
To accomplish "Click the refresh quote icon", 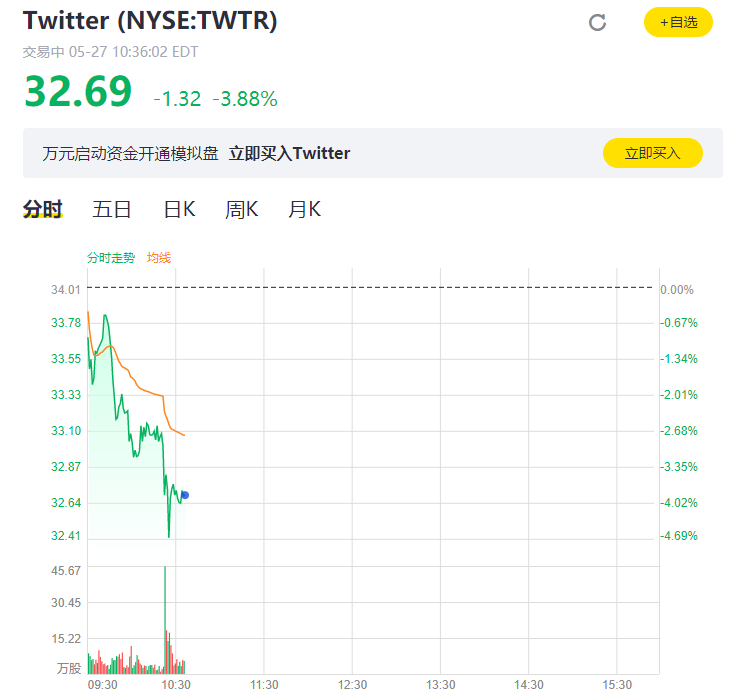I will click(x=597, y=22).
